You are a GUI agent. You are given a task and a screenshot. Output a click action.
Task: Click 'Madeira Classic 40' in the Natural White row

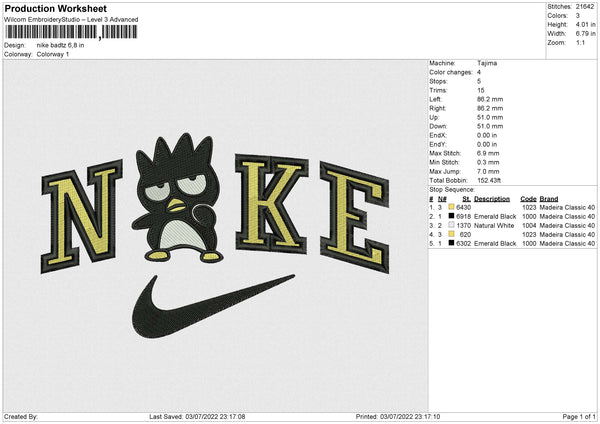click(x=567, y=226)
